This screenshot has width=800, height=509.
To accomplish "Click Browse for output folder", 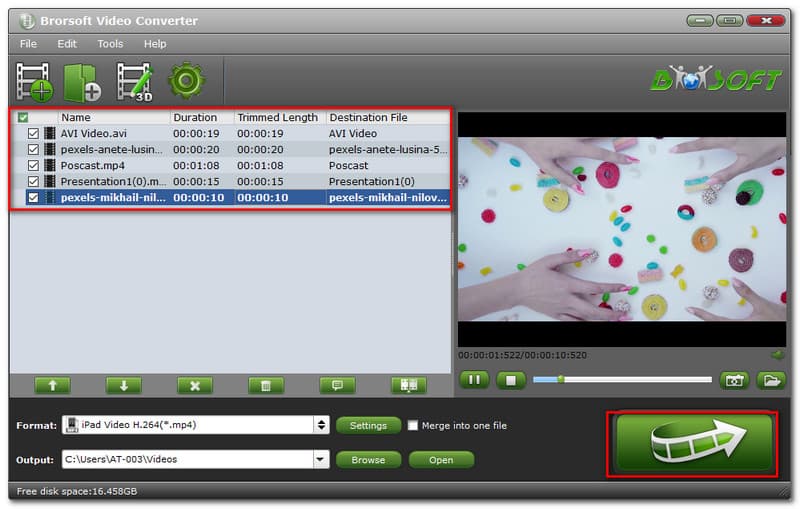I will click(368, 460).
